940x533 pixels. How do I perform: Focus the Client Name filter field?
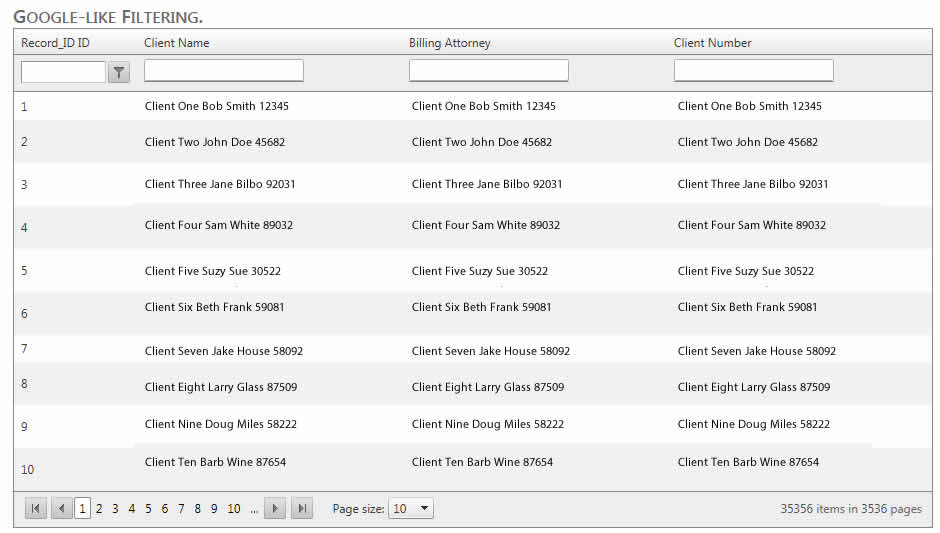[224, 71]
